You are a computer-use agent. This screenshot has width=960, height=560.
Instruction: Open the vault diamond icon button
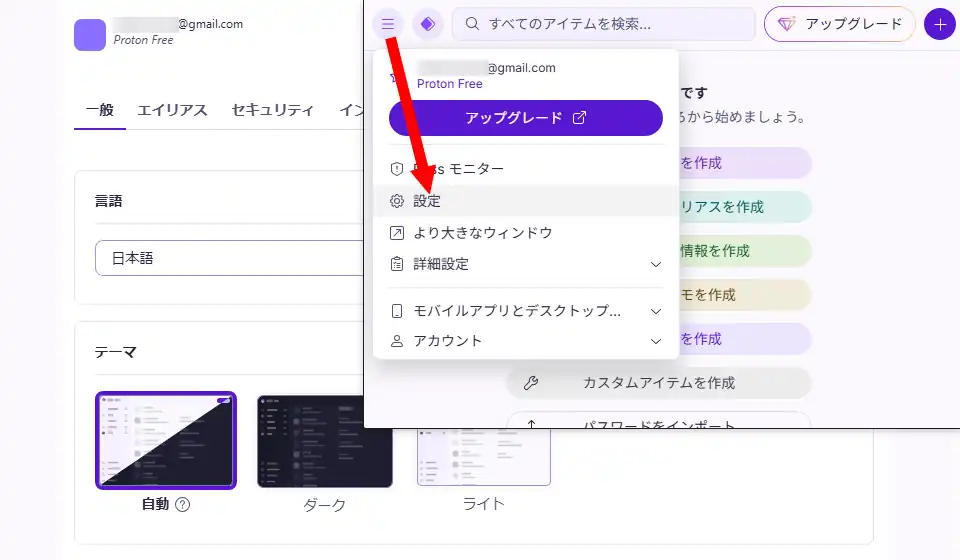pos(427,24)
